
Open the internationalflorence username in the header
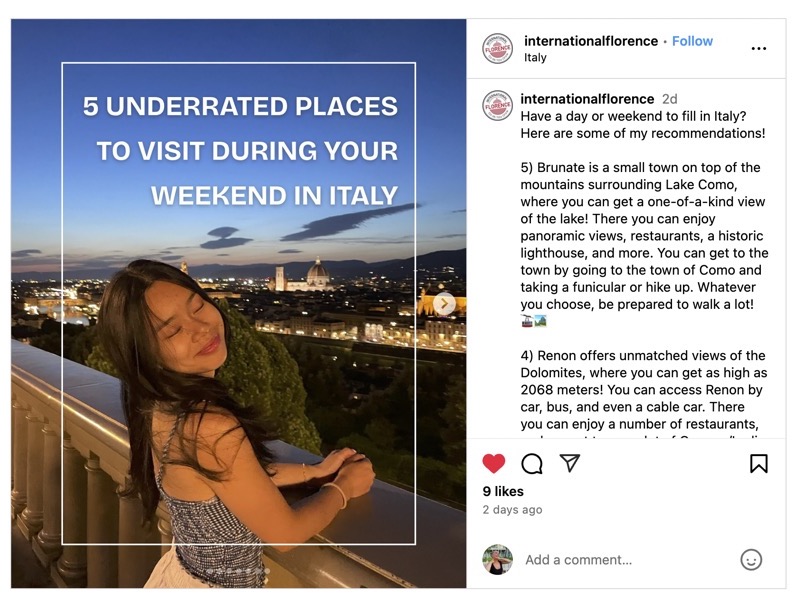coord(590,41)
